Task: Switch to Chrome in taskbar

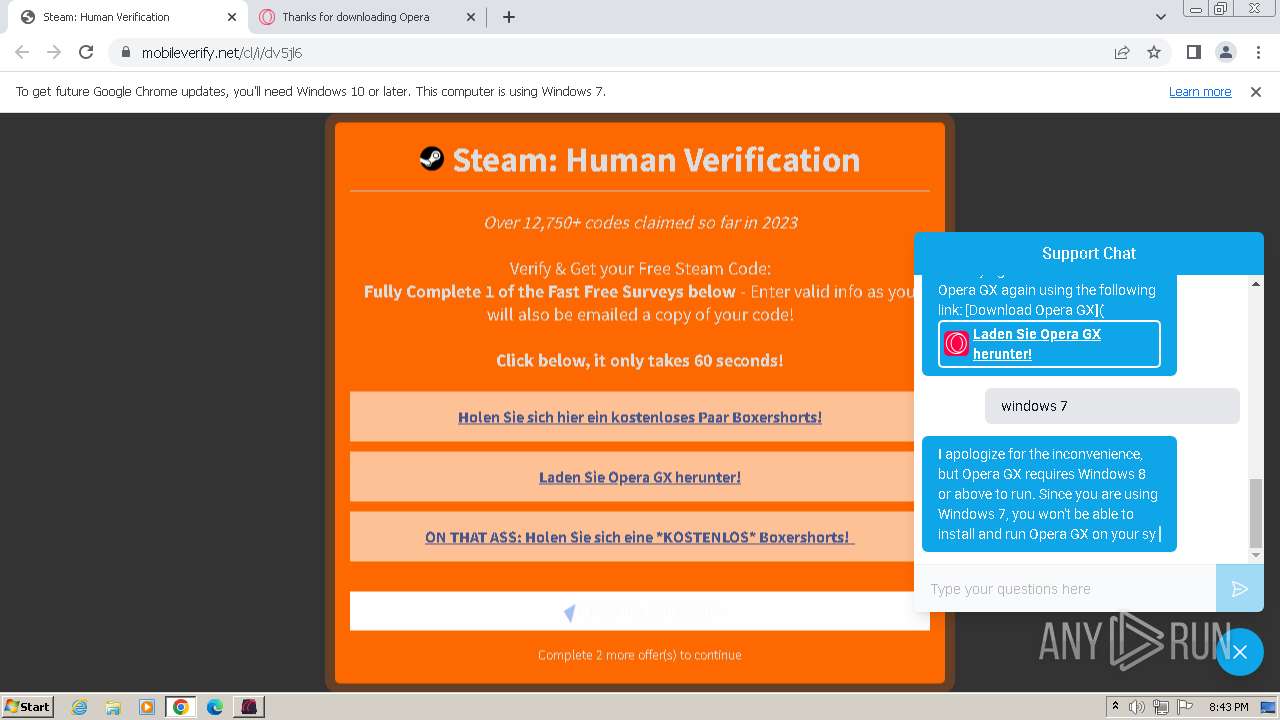Action: (181, 707)
